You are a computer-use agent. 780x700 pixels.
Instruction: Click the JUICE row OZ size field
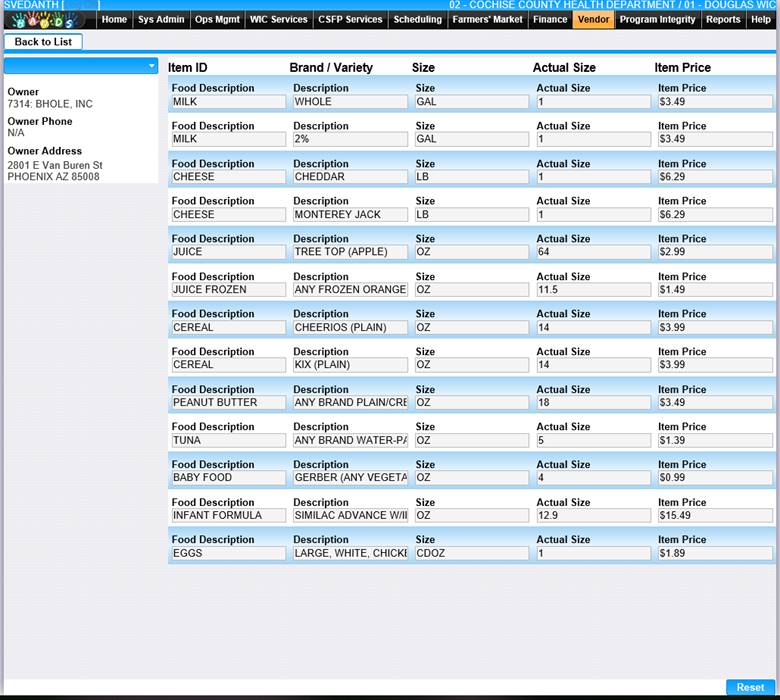tap(472, 252)
